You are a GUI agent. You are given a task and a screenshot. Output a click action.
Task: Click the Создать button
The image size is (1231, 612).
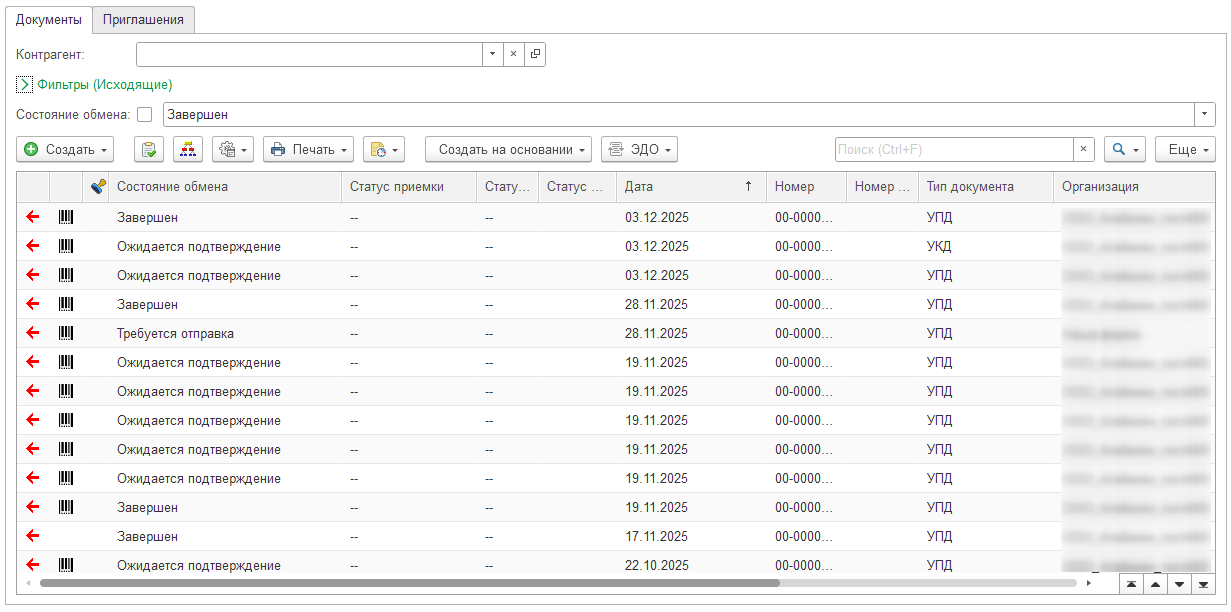(65, 150)
